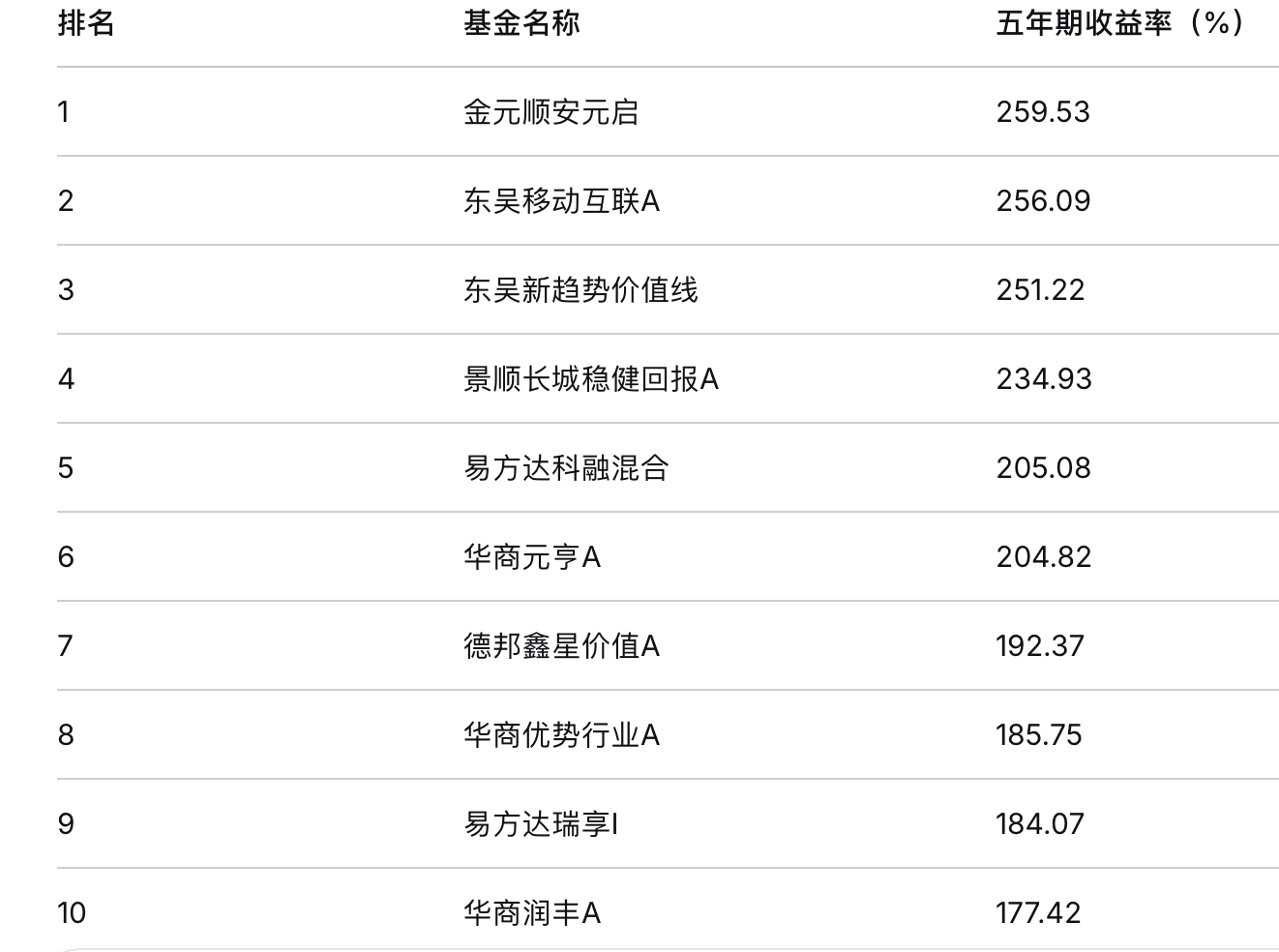The image size is (1279, 952).
Task: Click the 234.93 yield value
Action: (1044, 379)
